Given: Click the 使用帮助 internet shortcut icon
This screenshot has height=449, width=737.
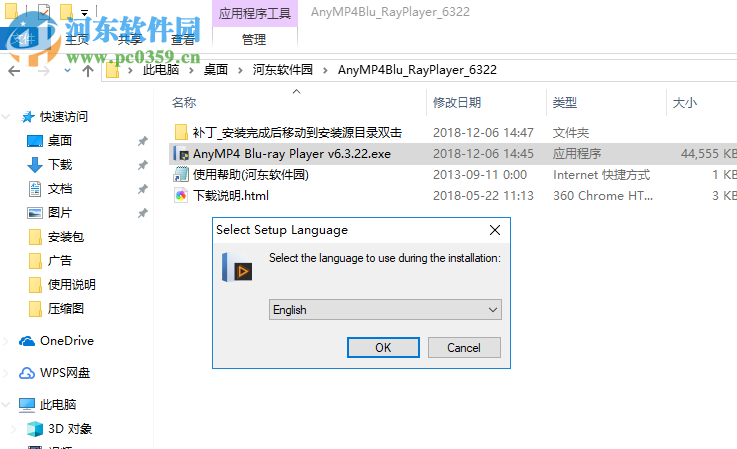Looking at the screenshot, I should pyautogui.click(x=181, y=174).
